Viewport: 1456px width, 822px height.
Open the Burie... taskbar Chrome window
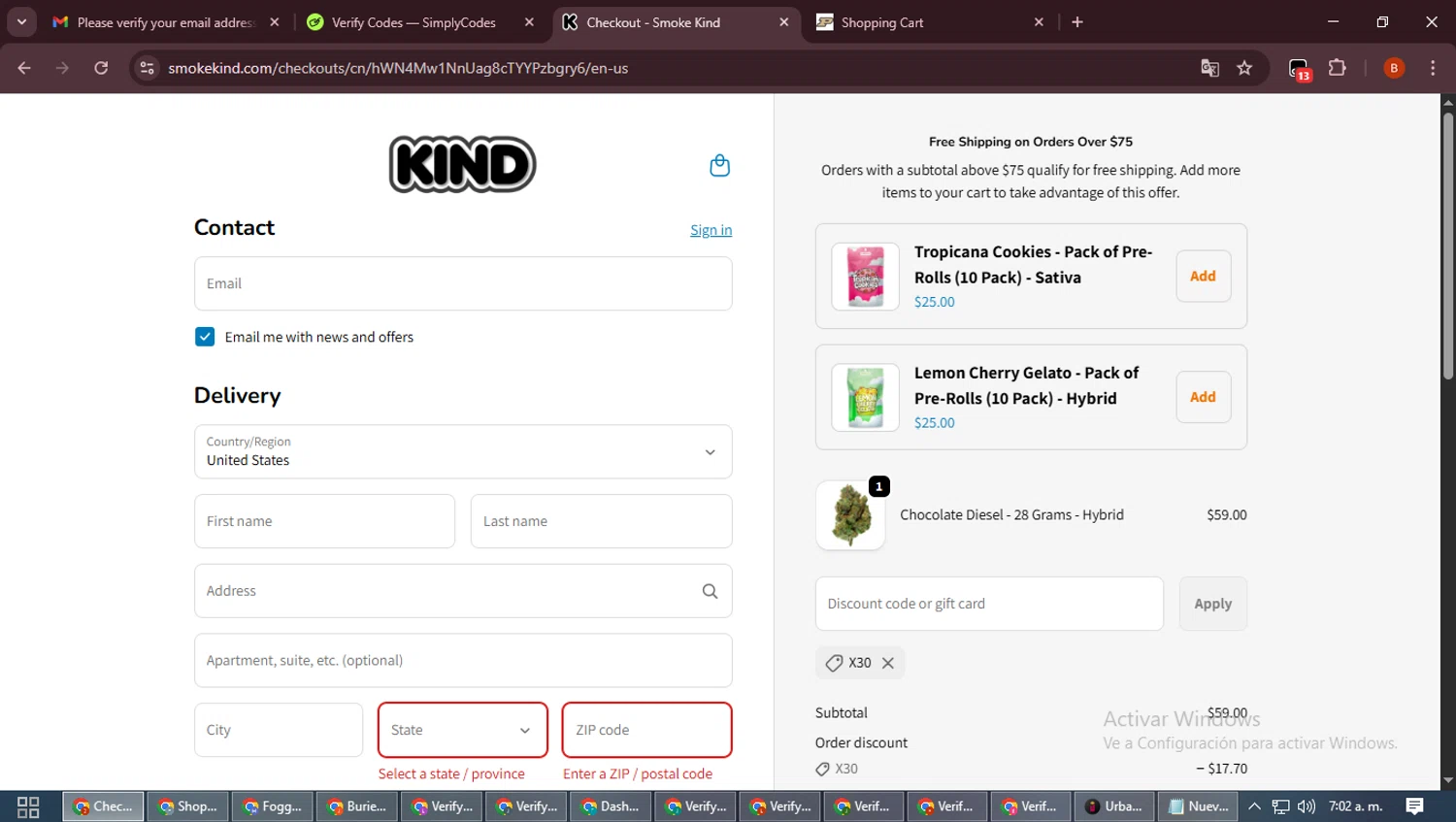[x=357, y=806]
